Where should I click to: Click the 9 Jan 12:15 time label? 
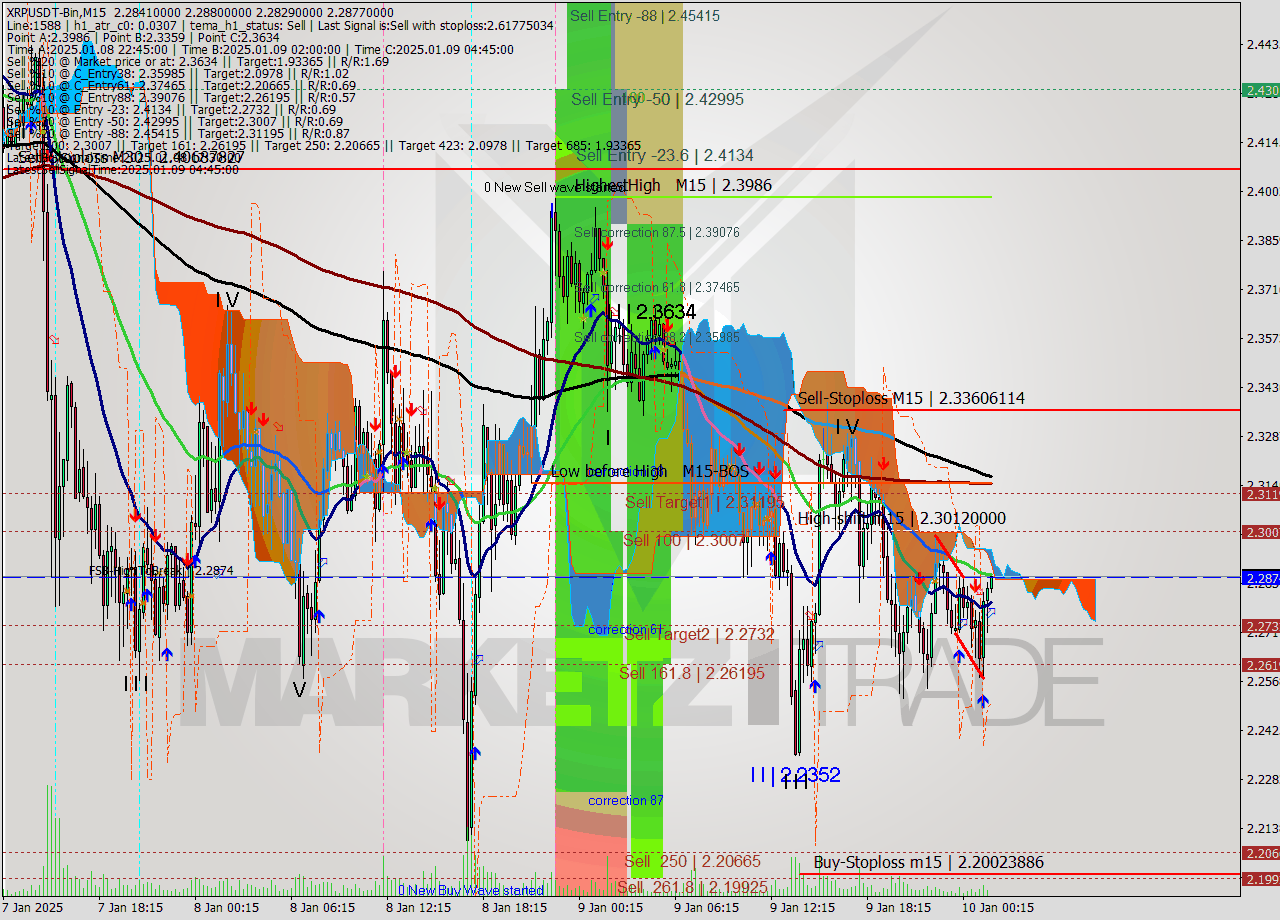click(x=802, y=908)
